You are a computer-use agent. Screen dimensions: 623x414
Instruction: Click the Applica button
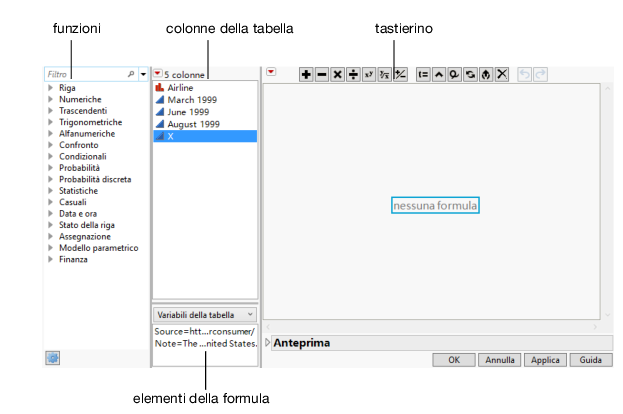pos(545,360)
